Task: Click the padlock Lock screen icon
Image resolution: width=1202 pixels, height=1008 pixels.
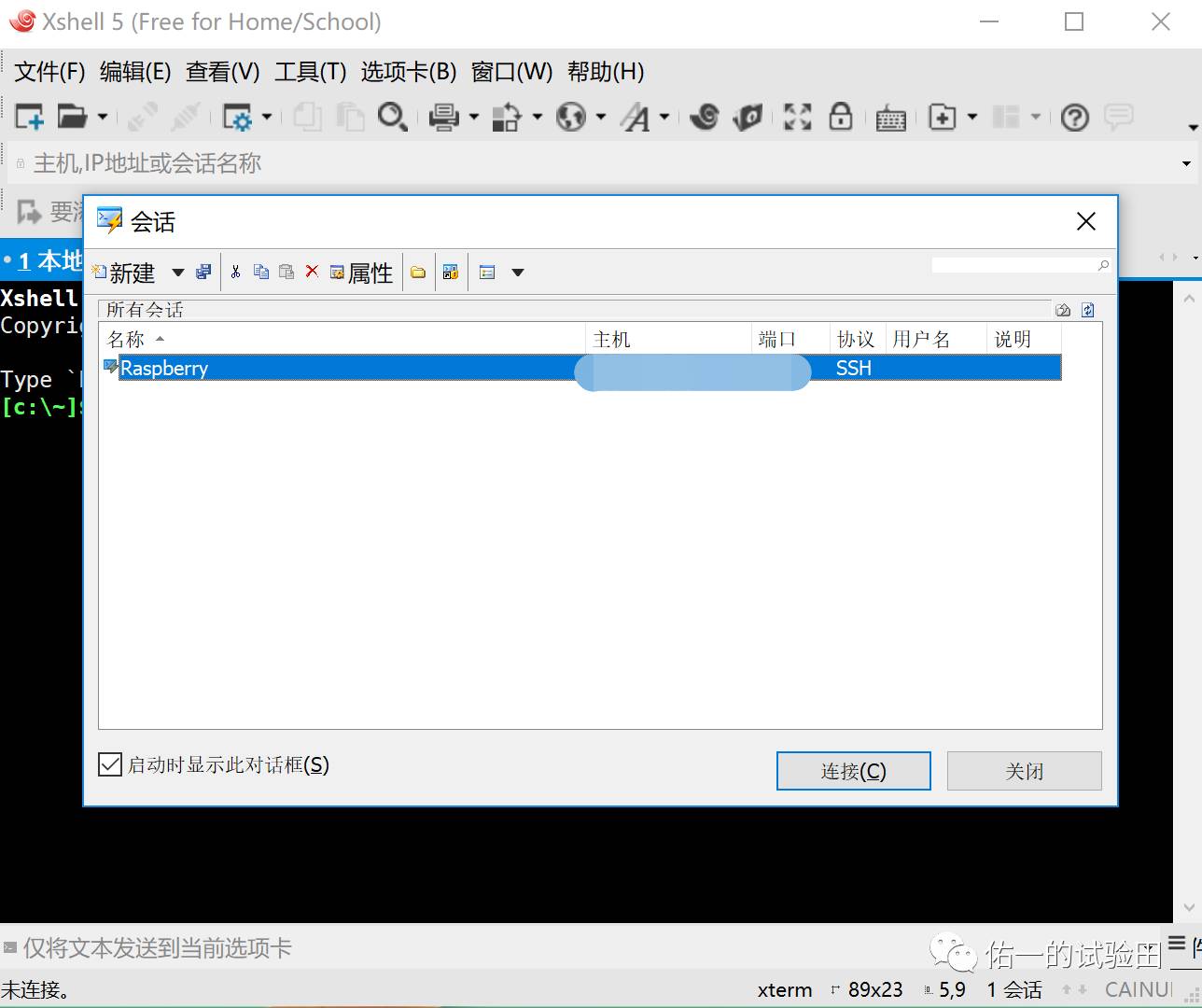Action: pos(841,117)
